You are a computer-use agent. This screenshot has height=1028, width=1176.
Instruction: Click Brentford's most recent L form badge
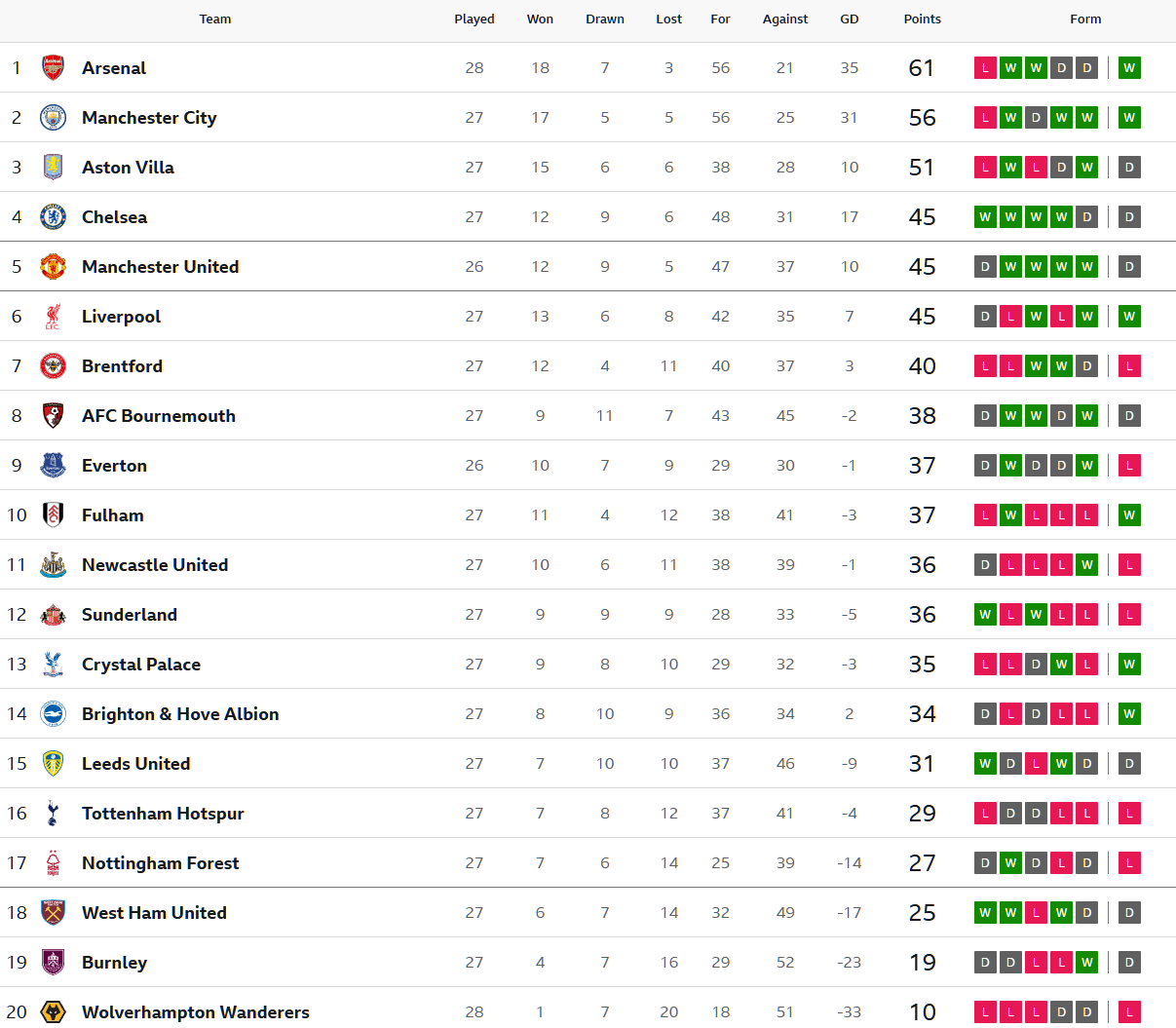[1129, 365]
